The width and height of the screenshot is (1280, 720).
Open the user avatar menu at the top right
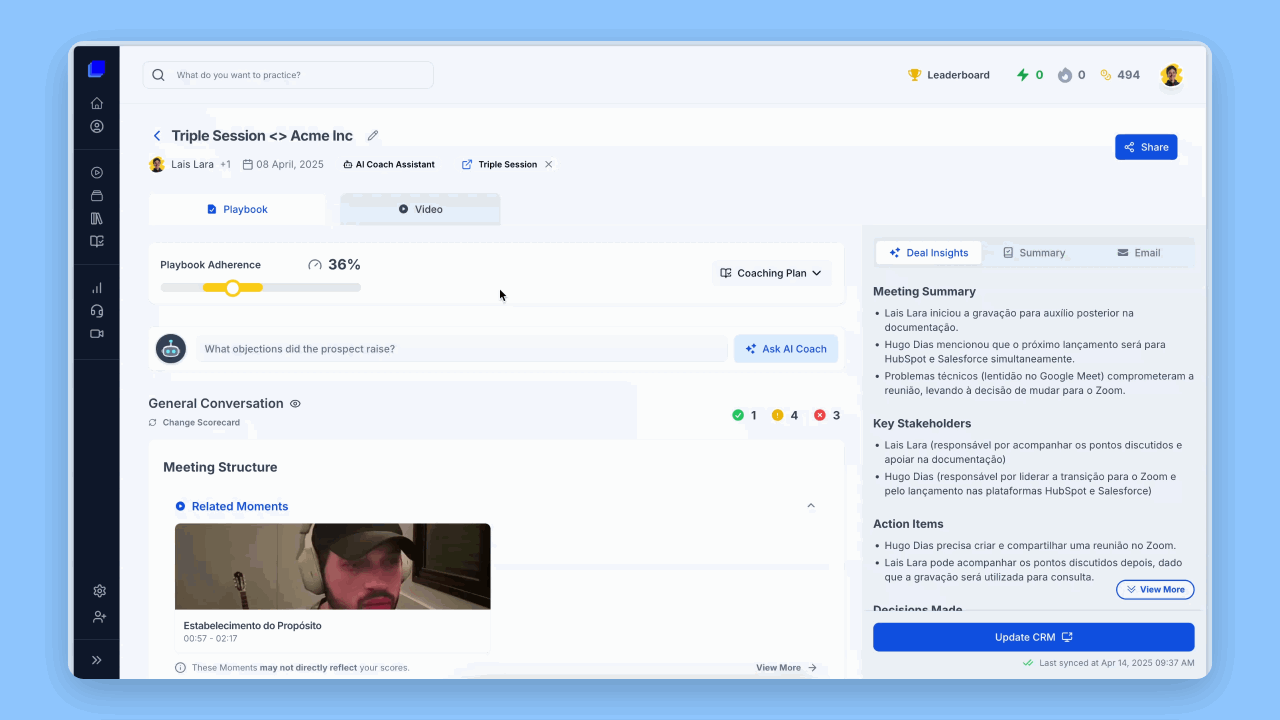[1171, 75]
